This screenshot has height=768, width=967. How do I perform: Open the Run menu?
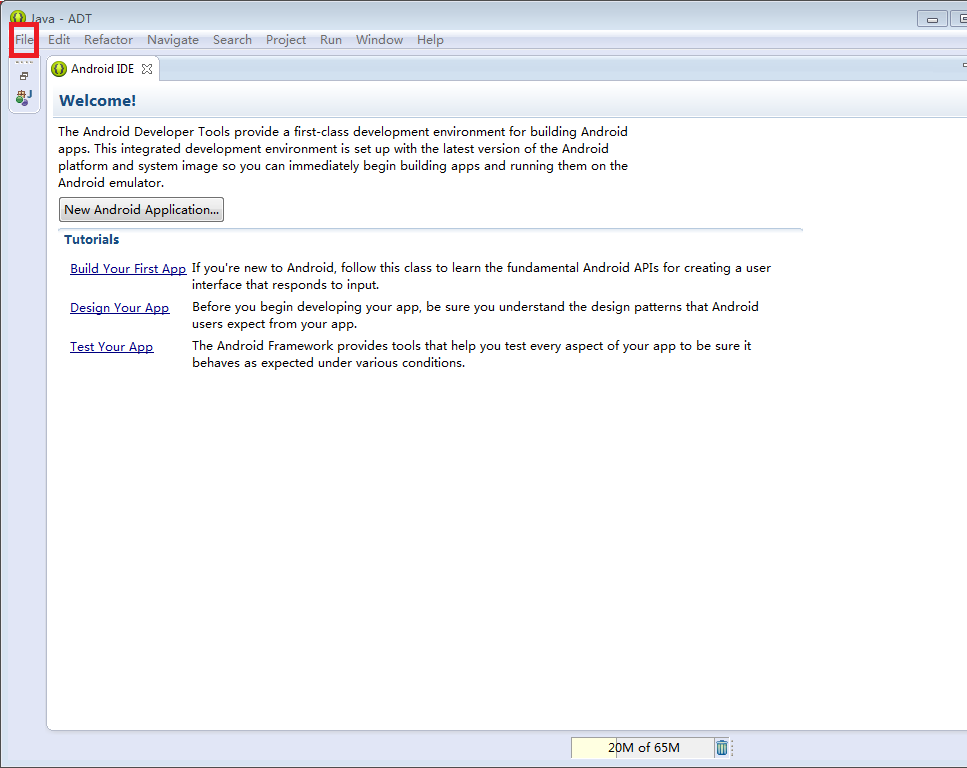[331, 39]
